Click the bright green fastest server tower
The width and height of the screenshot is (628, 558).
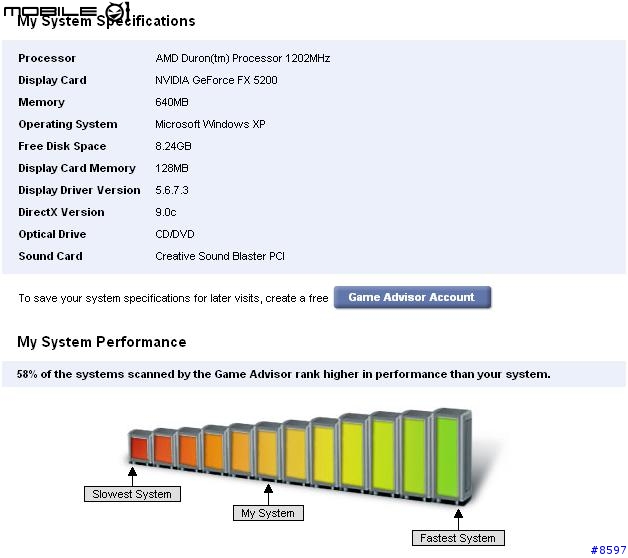pyautogui.click(x=451, y=457)
